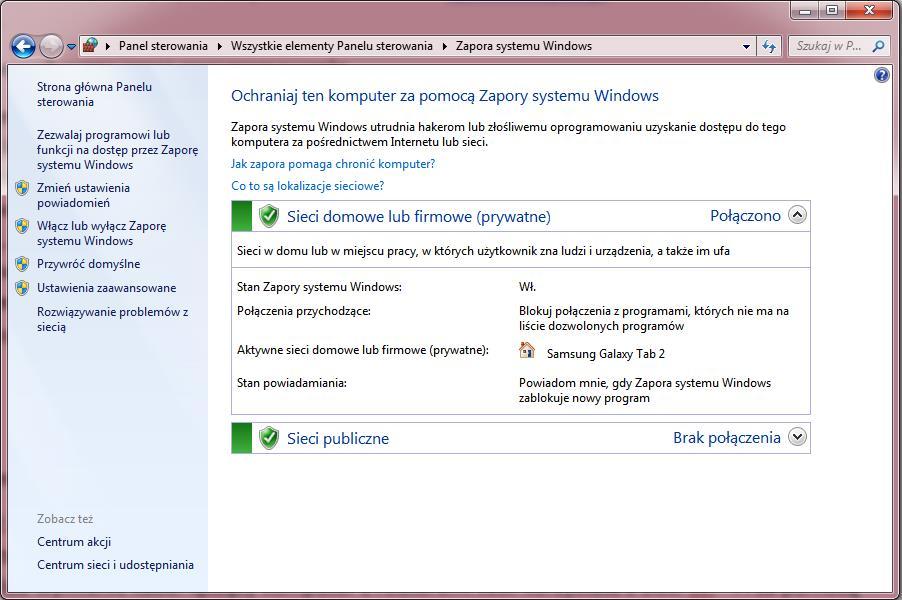Click Stan Zapory systemu Windows label
Screen dimensions: 902x600
coord(319,286)
